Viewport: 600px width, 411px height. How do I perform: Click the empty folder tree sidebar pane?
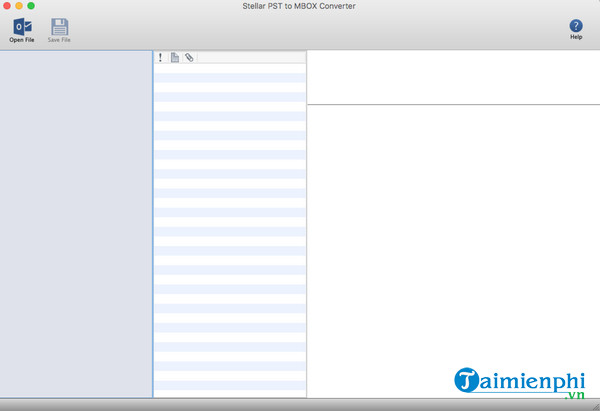pos(75,220)
